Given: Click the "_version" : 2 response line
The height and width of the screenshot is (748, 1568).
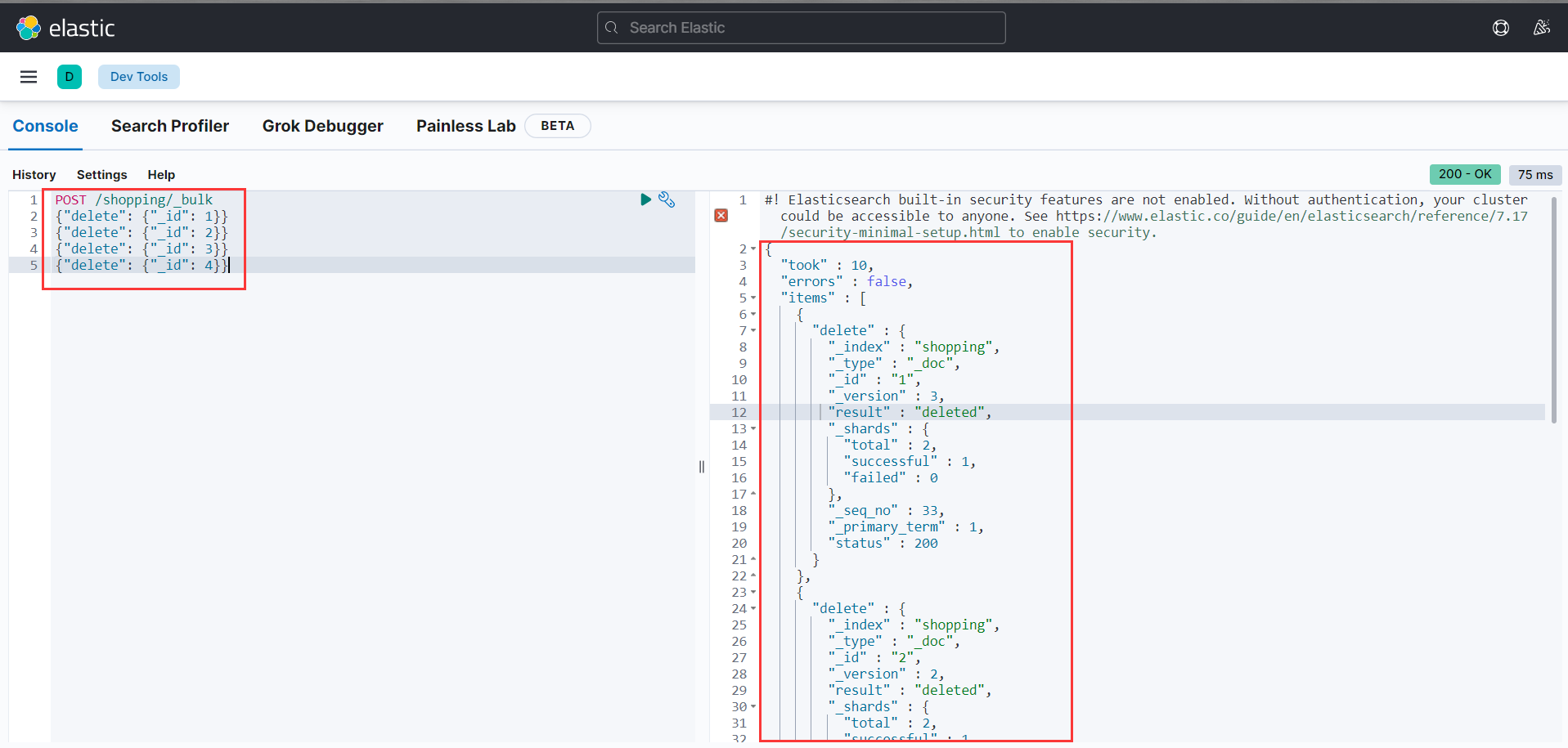Looking at the screenshot, I should (886, 674).
